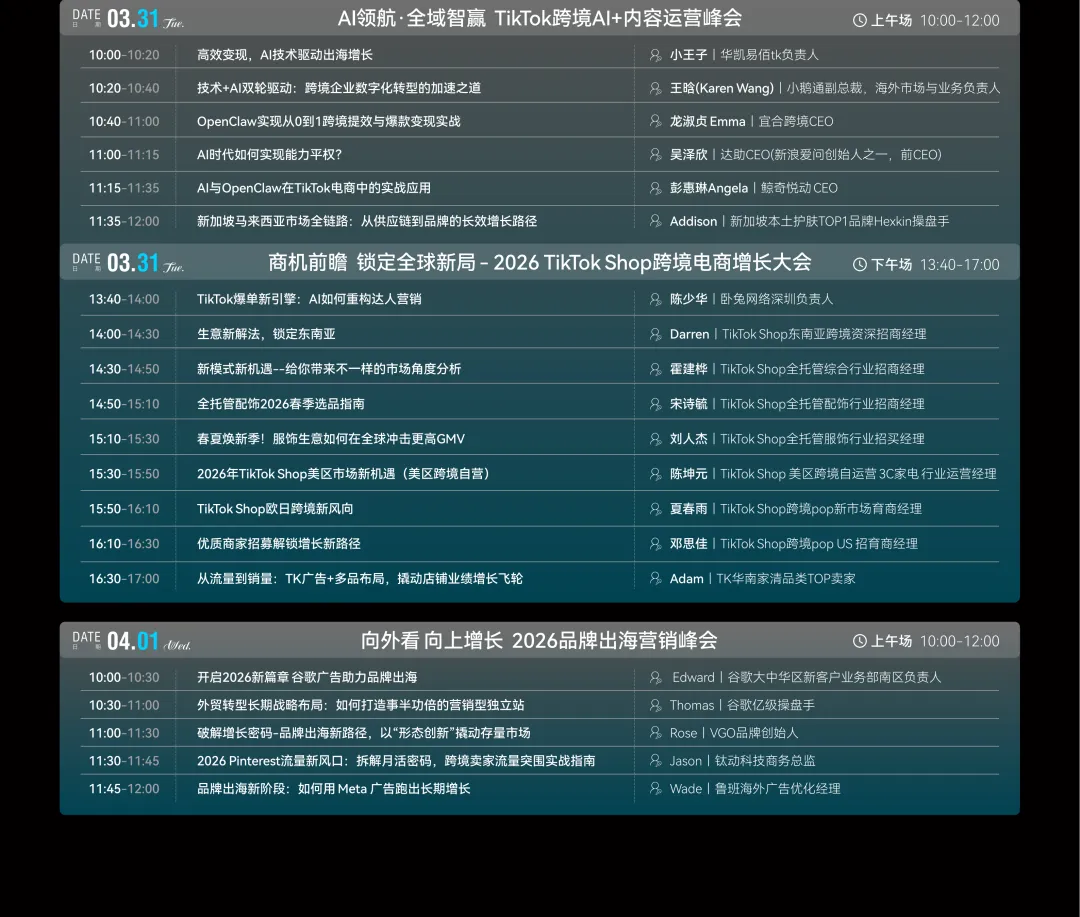Click the person icon next to Rose

coord(656,733)
